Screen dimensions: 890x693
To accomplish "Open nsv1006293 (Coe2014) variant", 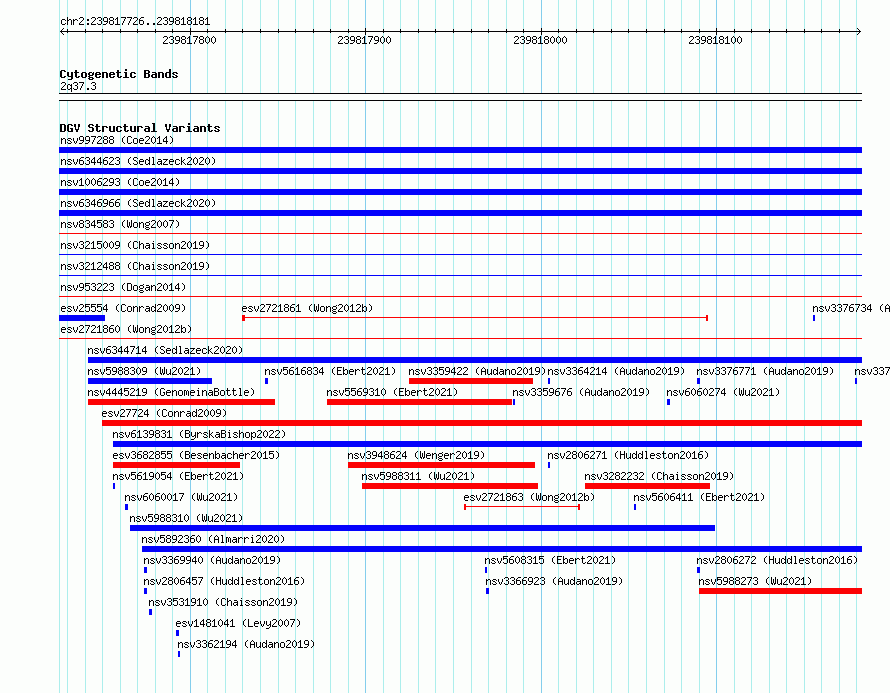I will click(x=120, y=182).
